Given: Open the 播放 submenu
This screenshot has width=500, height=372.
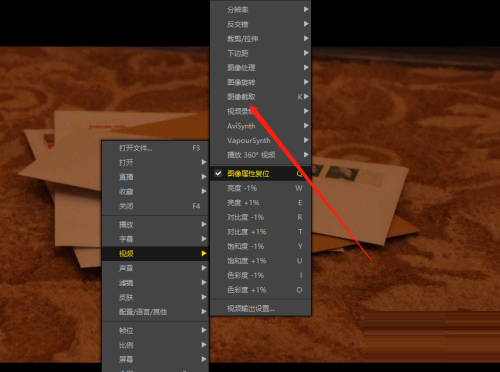Looking at the screenshot, I should click(155, 224).
